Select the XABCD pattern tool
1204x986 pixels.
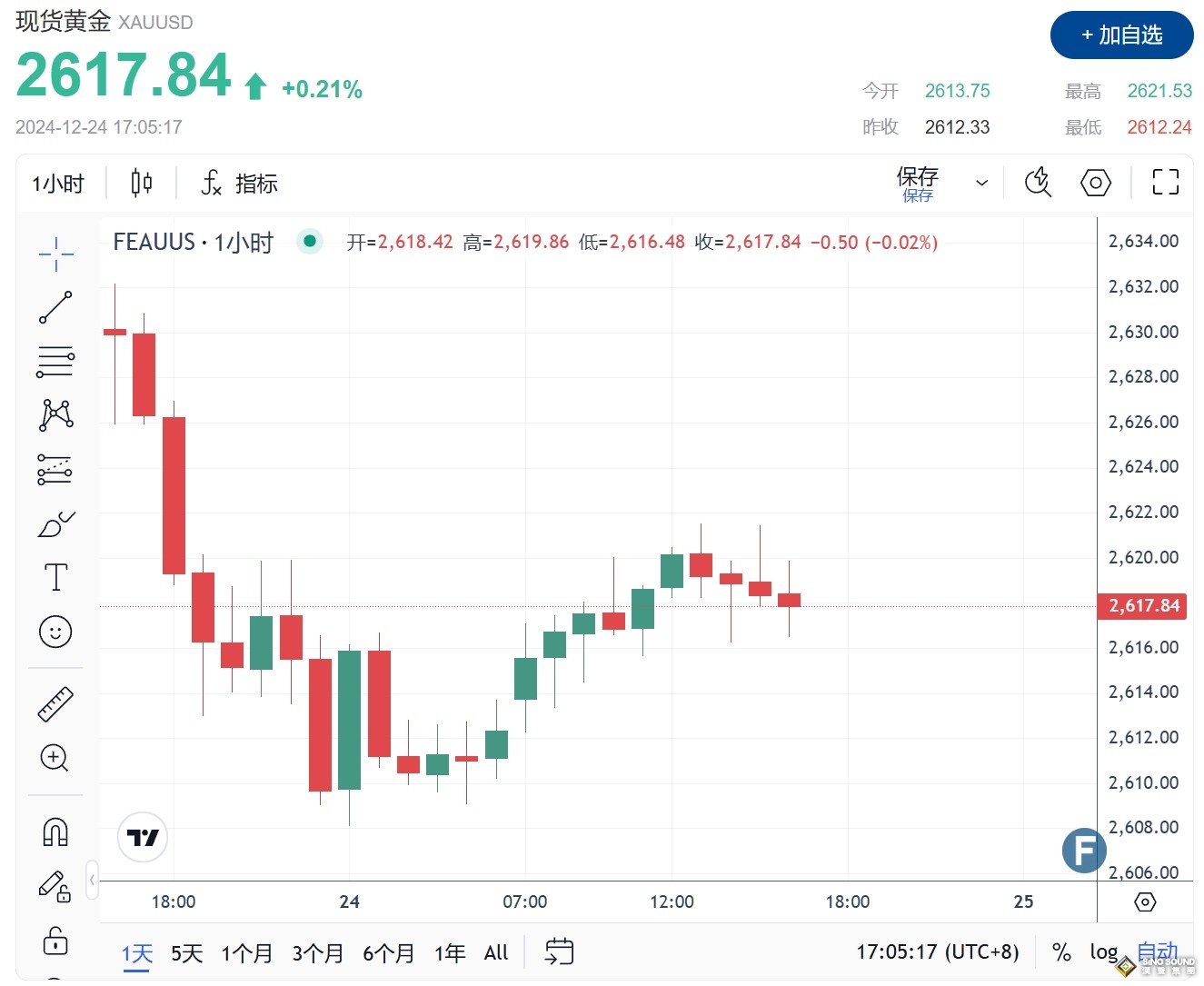point(55,415)
